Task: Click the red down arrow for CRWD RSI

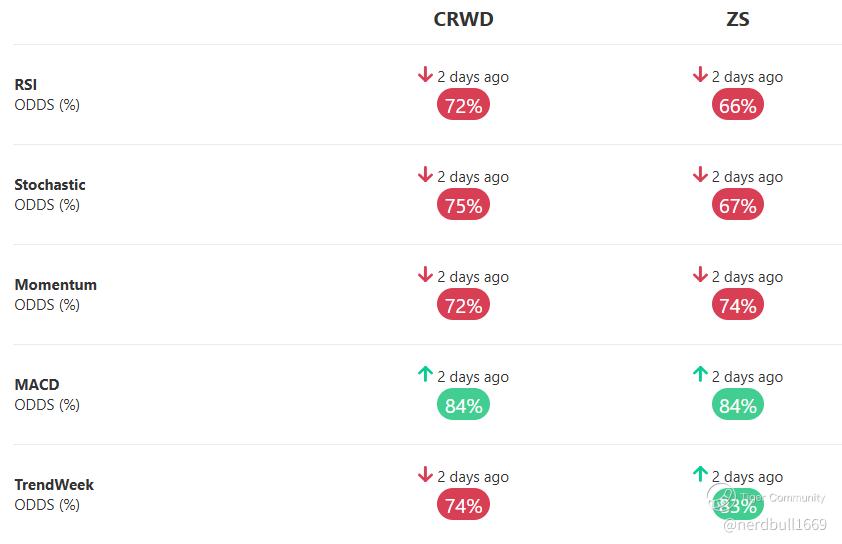Action: tap(425, 75)
